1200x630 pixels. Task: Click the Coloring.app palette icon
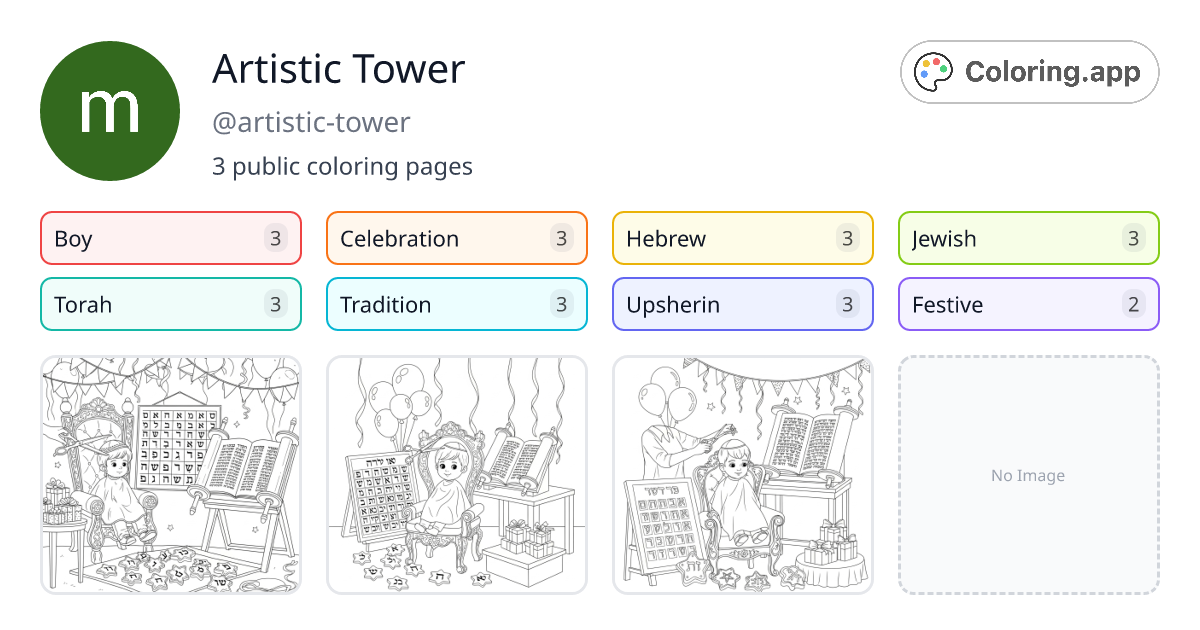tap(933, 71)
